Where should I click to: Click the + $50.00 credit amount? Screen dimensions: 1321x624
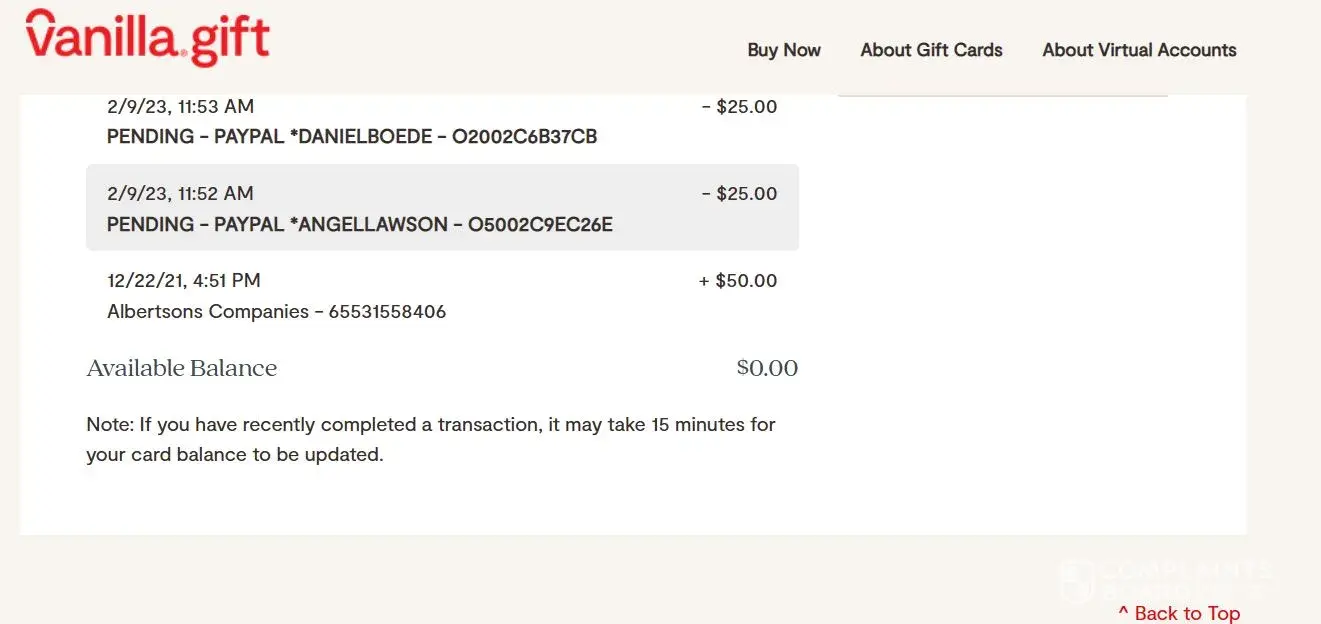tap(737, 281)
